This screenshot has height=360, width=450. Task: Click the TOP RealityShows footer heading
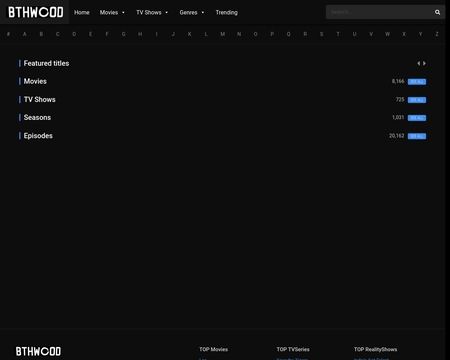(376, 349)
